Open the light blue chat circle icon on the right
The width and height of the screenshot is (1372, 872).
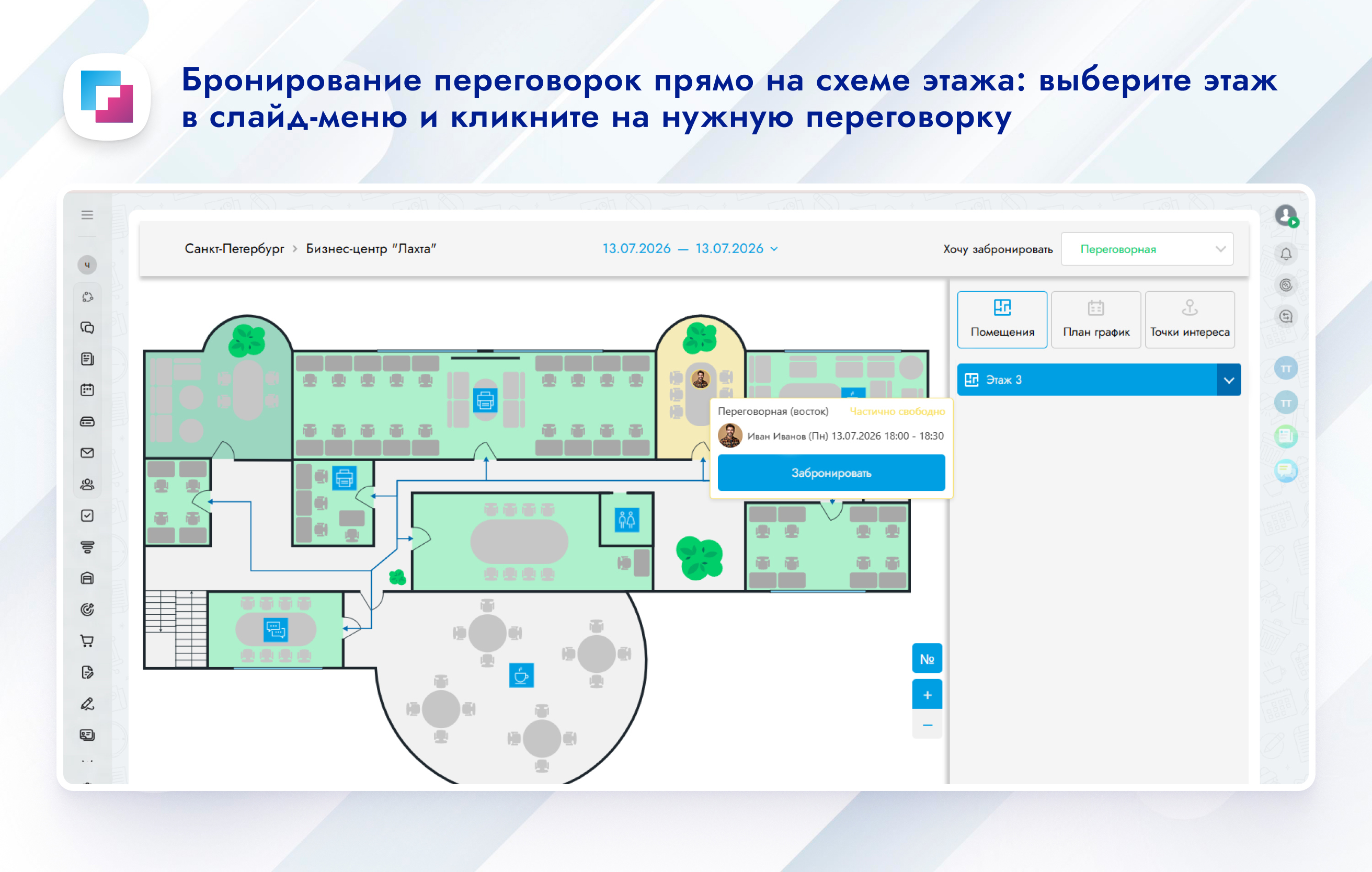[x=1286, y=471]
